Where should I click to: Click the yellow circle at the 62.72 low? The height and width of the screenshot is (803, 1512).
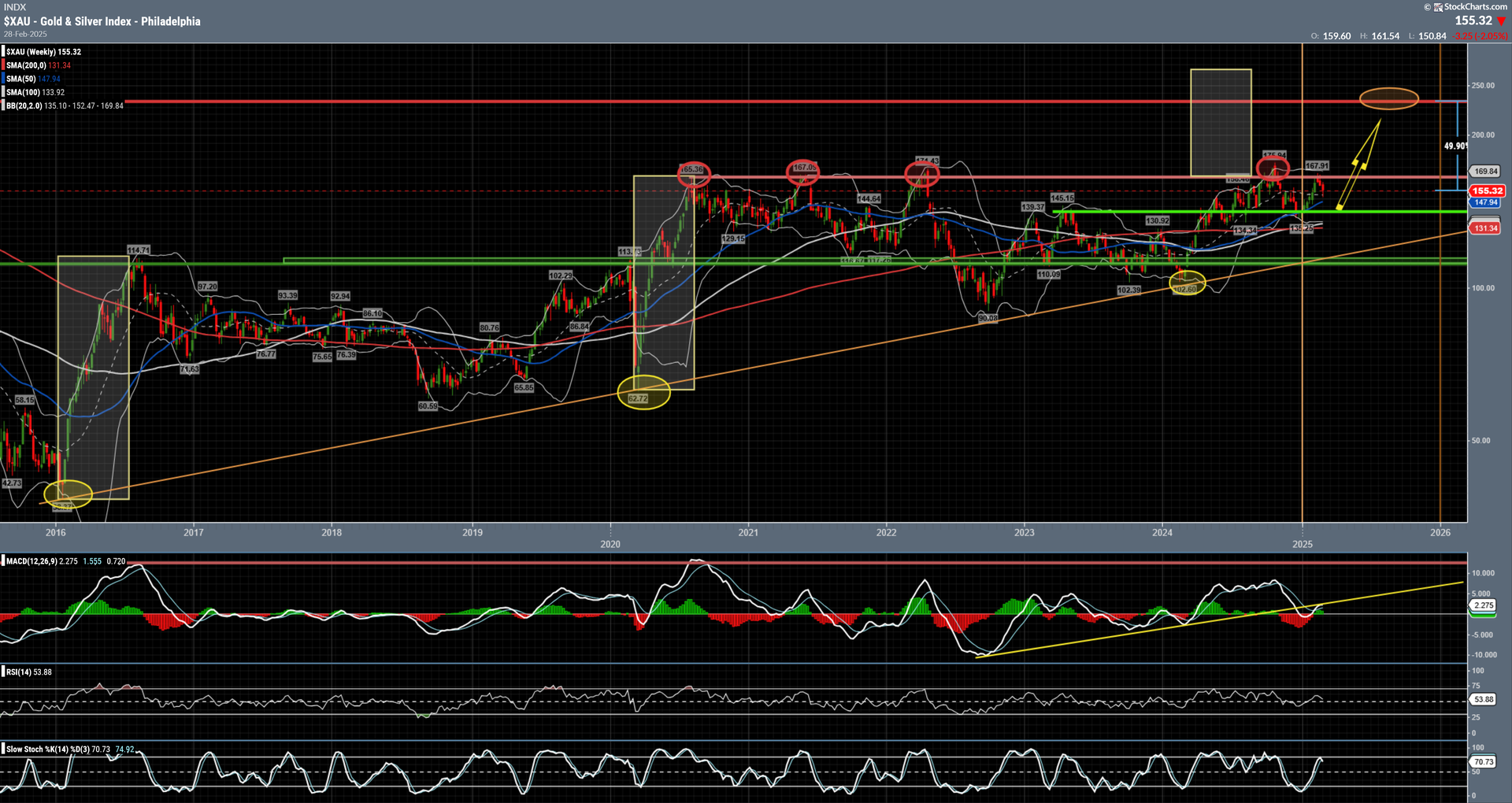[x=643, y=392]
